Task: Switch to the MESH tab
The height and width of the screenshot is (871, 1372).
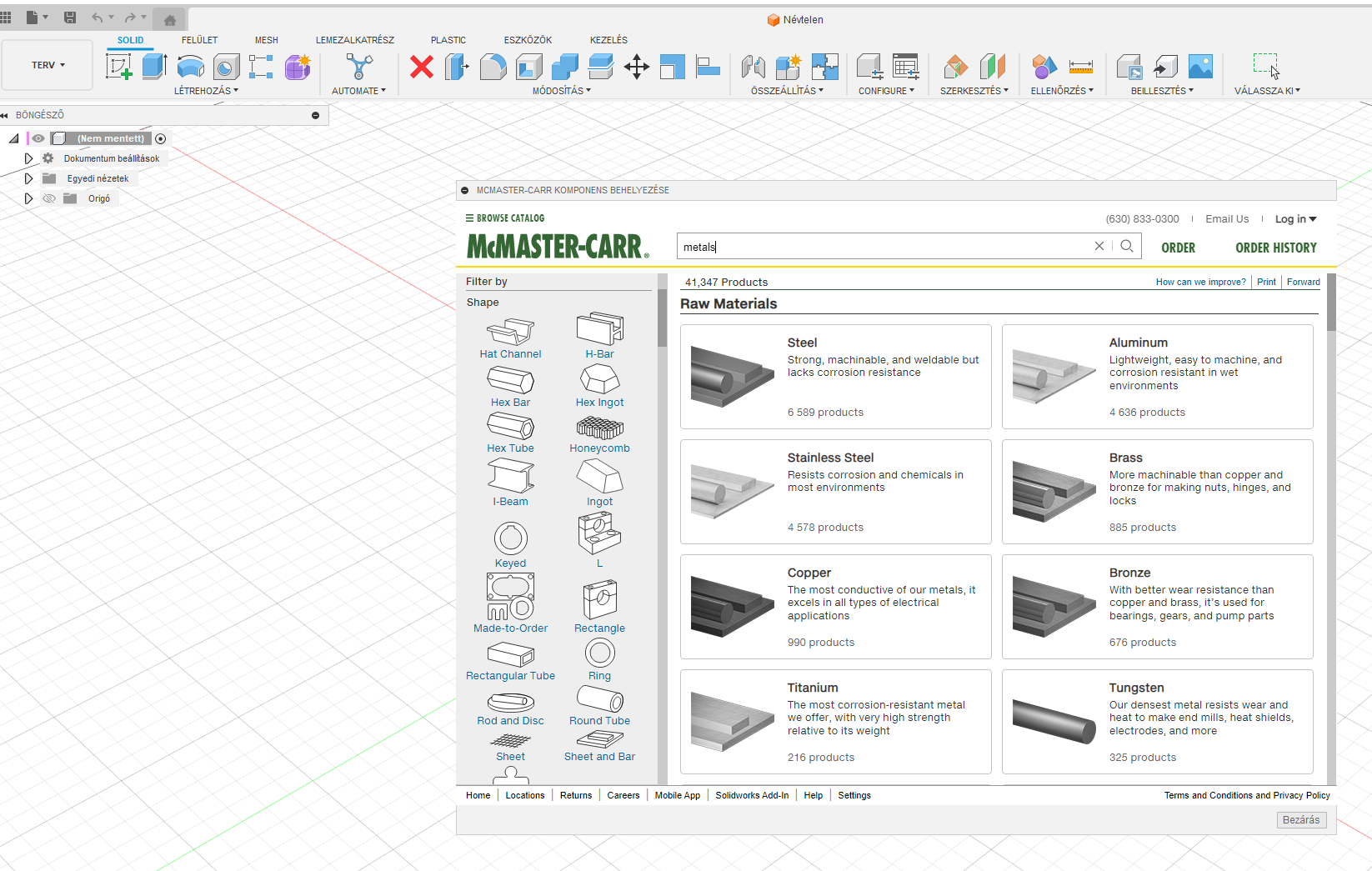Action: [x=267, y=40]
